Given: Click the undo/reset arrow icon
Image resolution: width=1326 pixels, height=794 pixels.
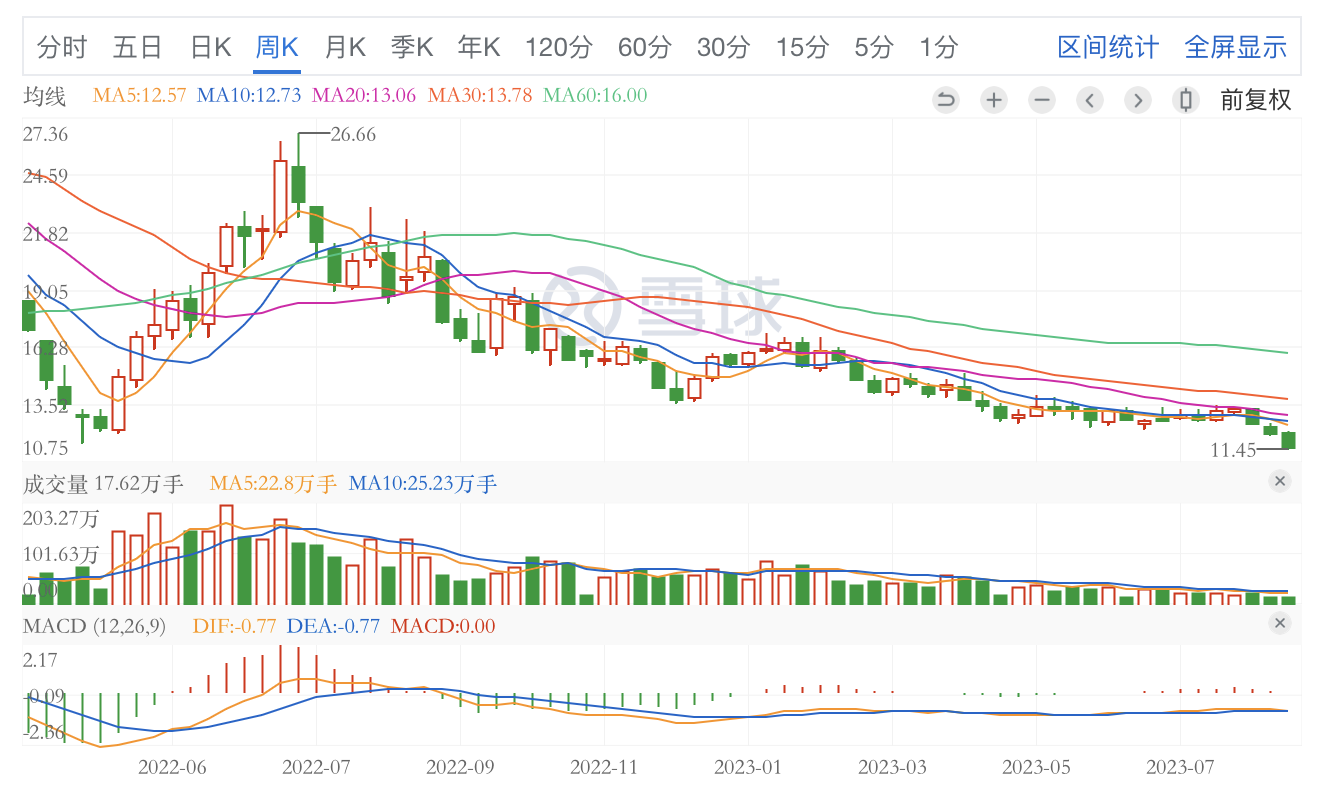Looking at the screenshot, I should [945, 99].
